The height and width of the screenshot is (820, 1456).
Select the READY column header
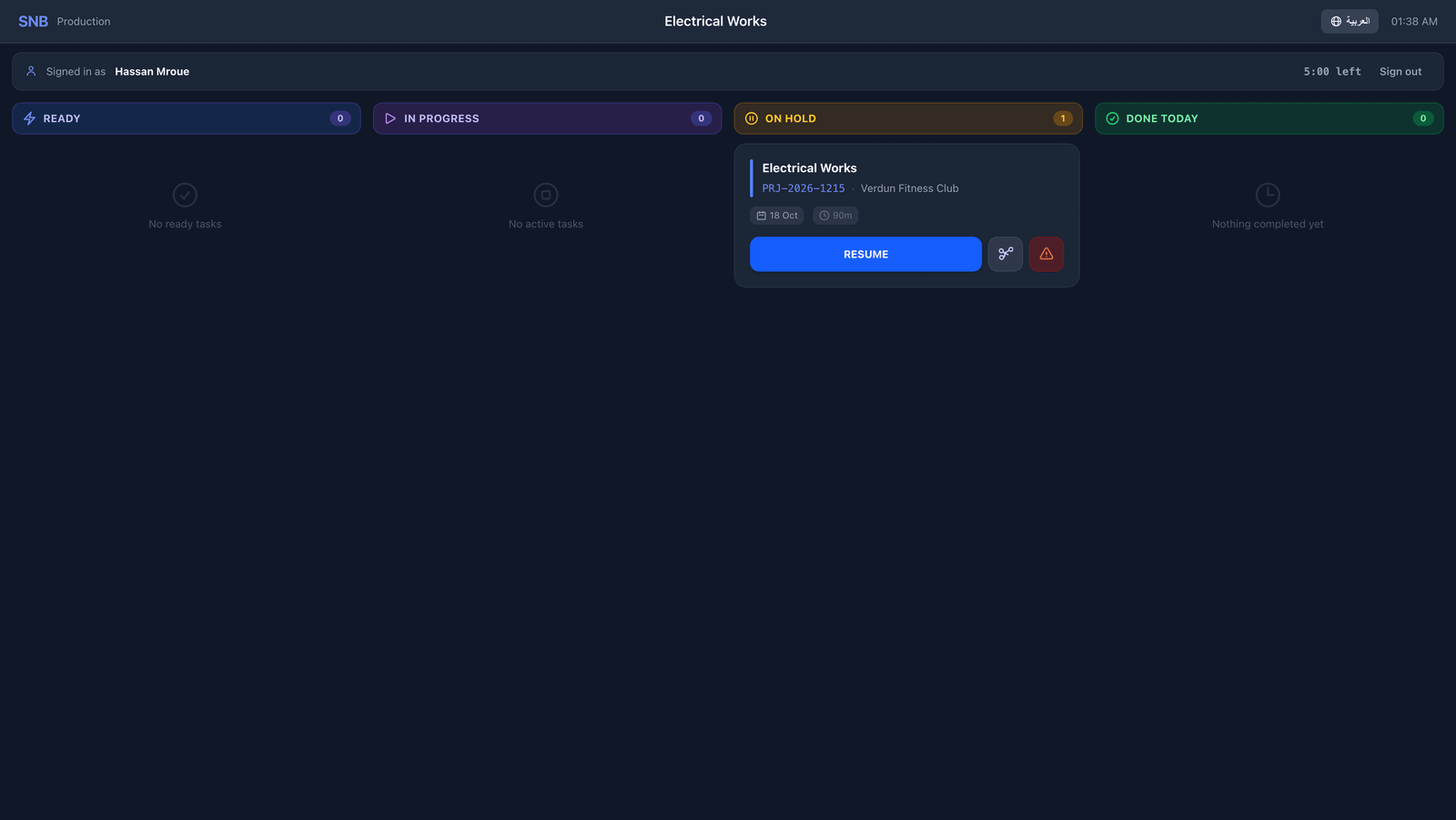[x=187, y=118]
